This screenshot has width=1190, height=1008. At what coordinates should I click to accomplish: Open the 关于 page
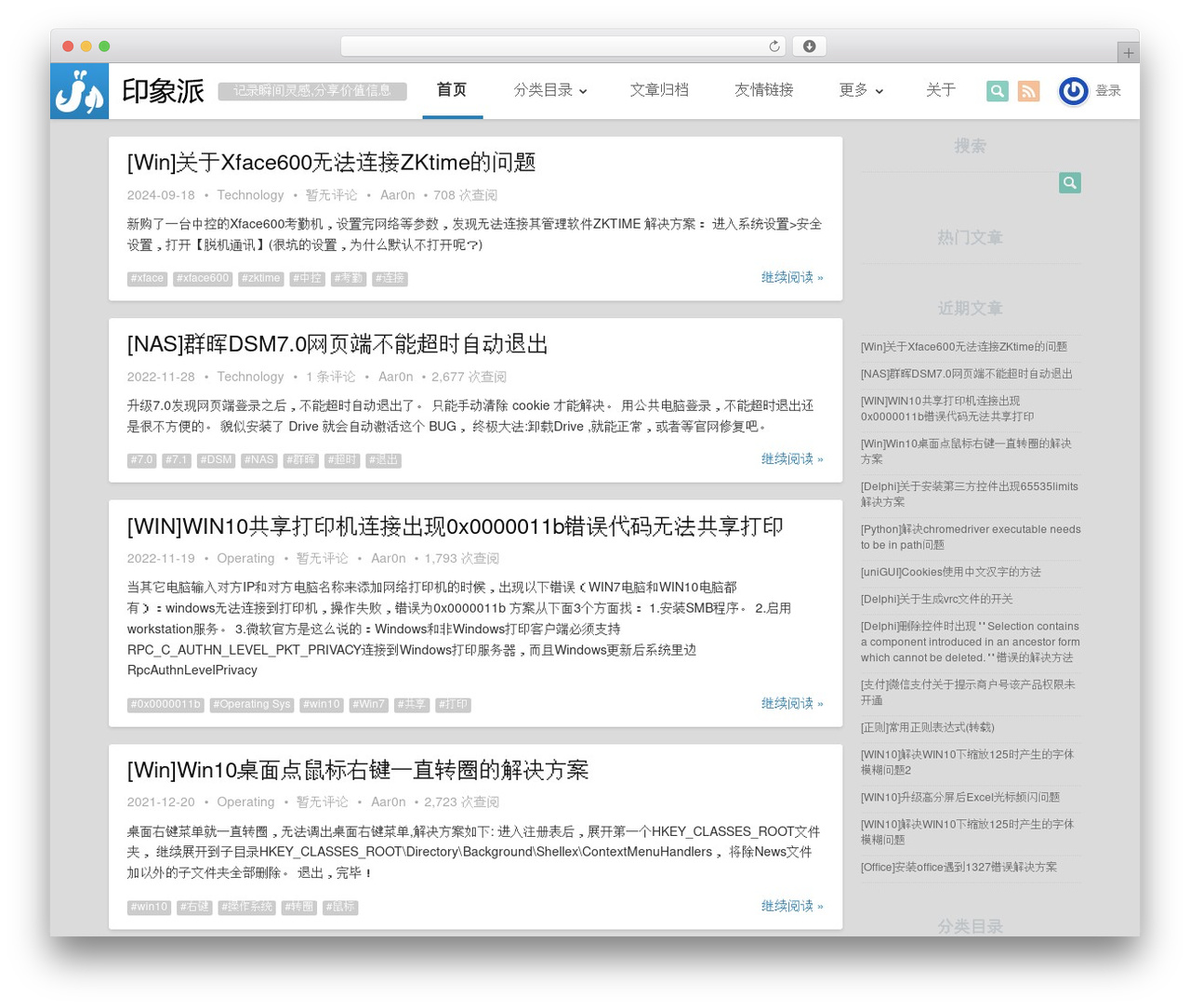click(941, 90)
